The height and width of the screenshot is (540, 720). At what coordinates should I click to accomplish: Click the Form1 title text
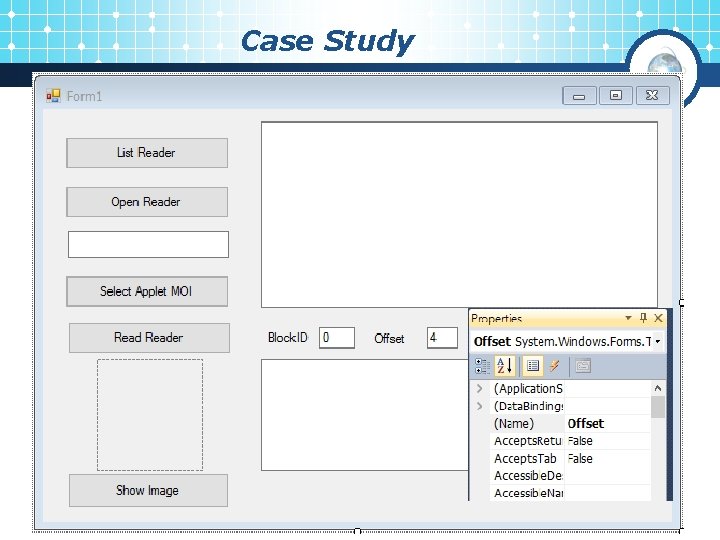pos(84,96)
